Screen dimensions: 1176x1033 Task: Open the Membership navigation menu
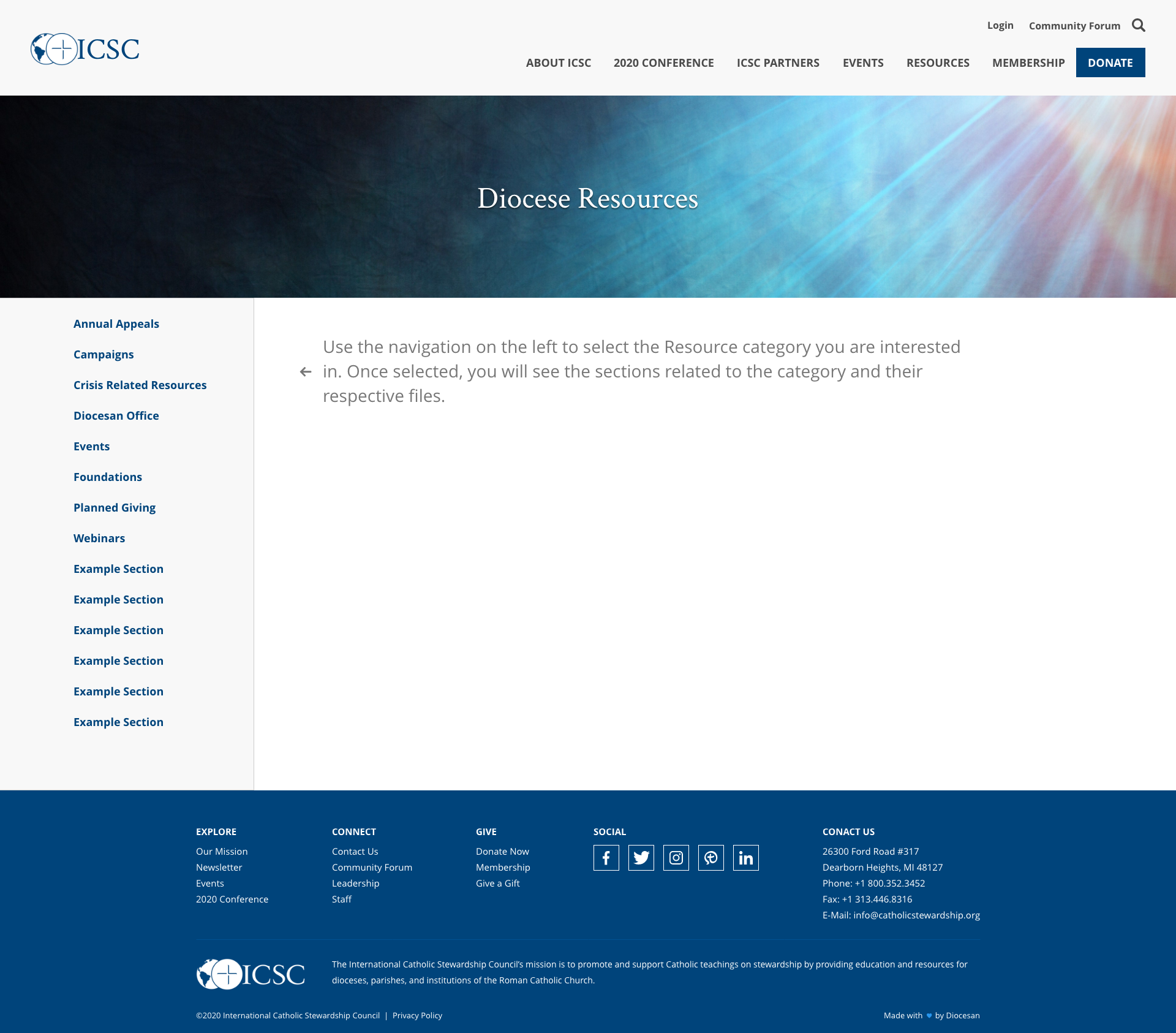click(1028, 62)
